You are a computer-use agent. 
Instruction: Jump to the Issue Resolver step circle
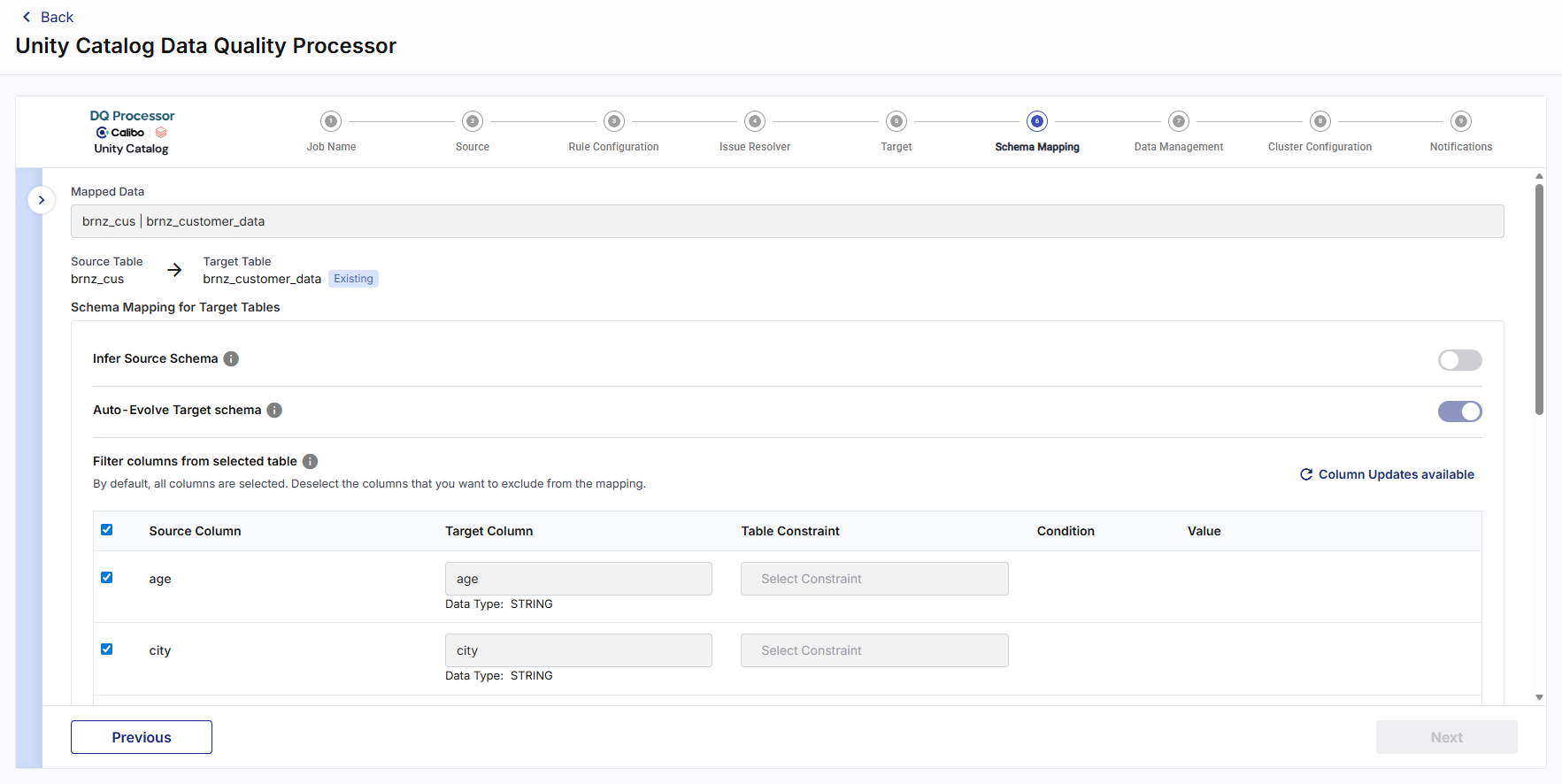click(x=755, y=121)
